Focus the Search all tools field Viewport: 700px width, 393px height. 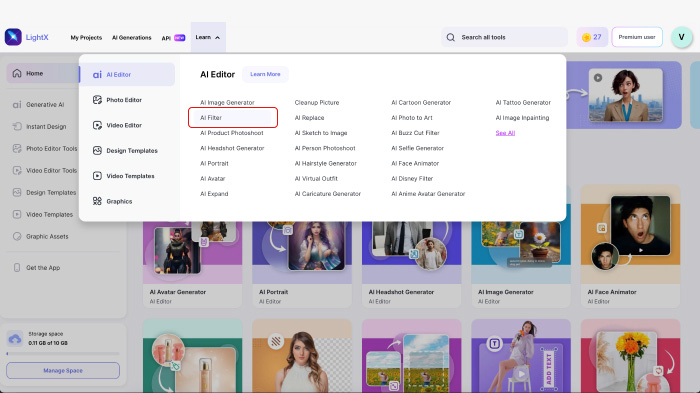pyautogui.click(x=504, y=38)
